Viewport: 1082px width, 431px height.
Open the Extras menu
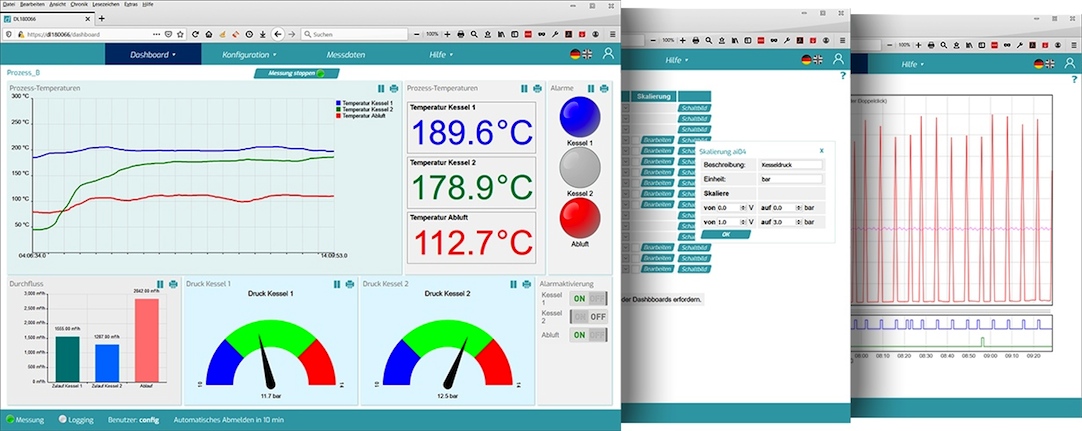130,4
